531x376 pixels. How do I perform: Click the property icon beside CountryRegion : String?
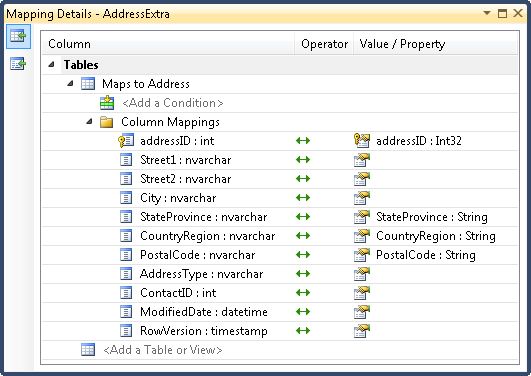click(362, 236)
